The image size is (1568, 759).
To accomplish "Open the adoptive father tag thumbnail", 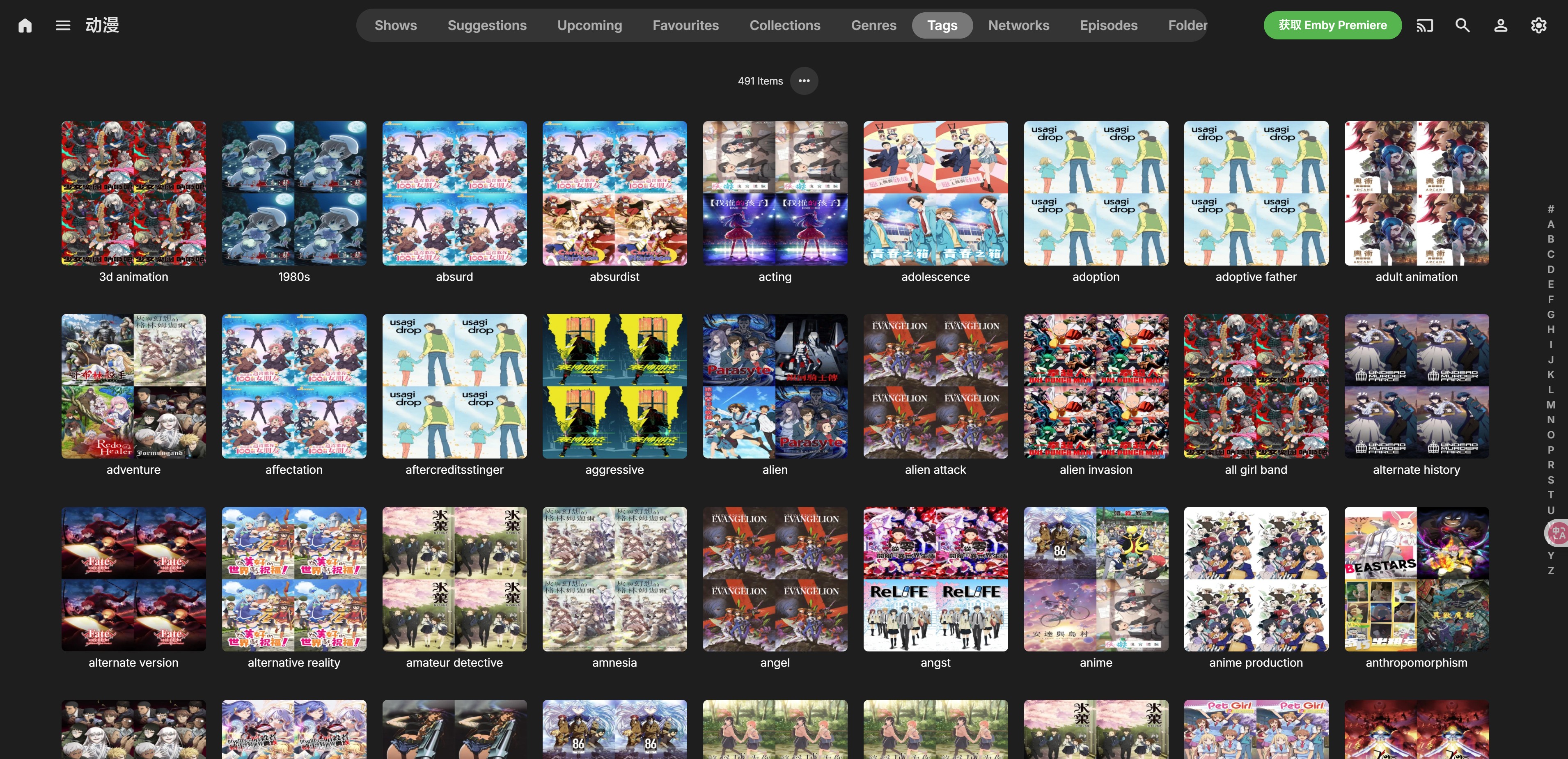I will point(1256,193).
